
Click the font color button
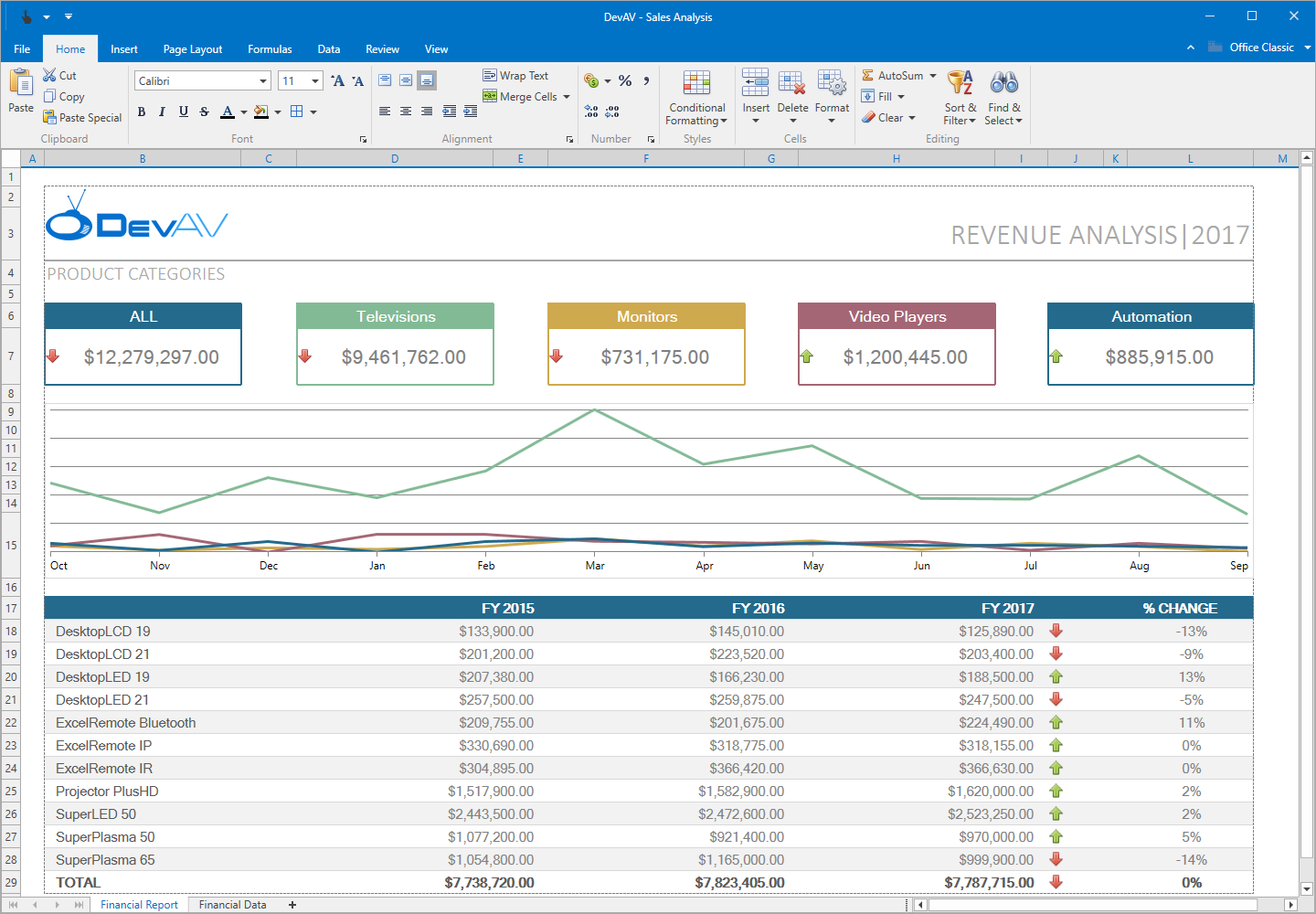click(228, 112)
